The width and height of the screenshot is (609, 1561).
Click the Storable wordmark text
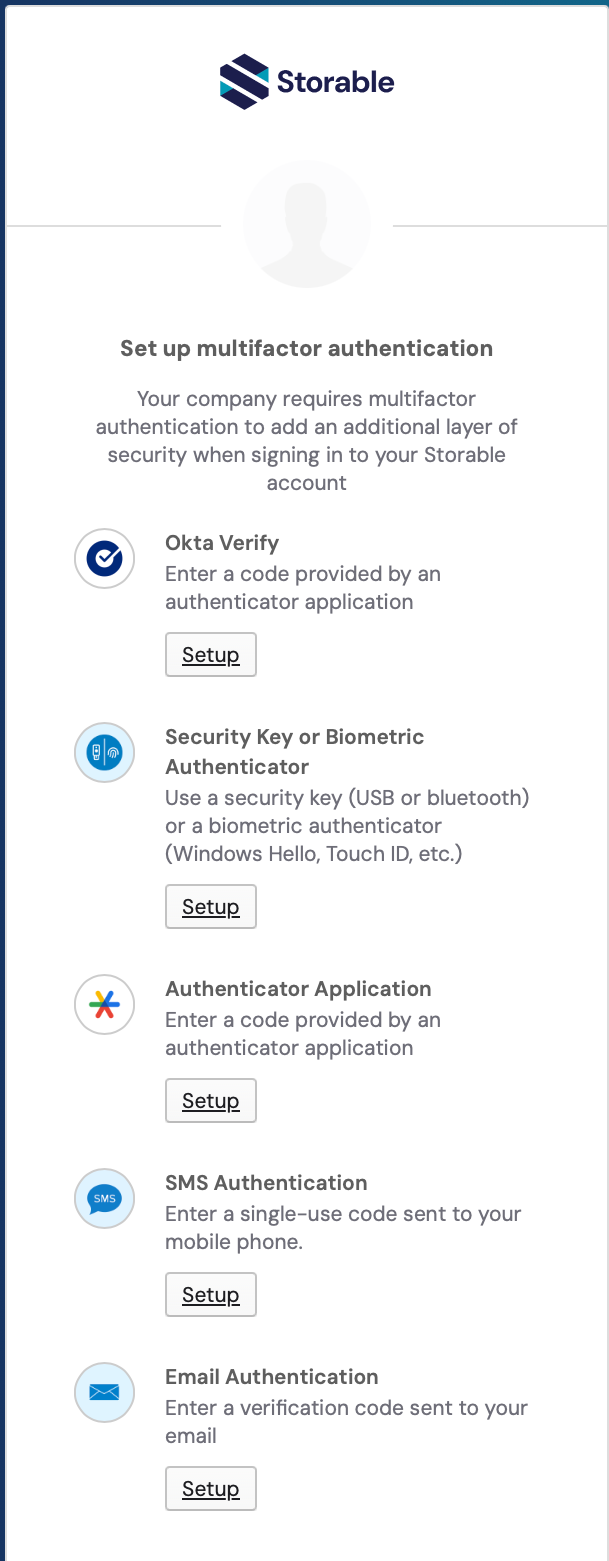point(336,82)
